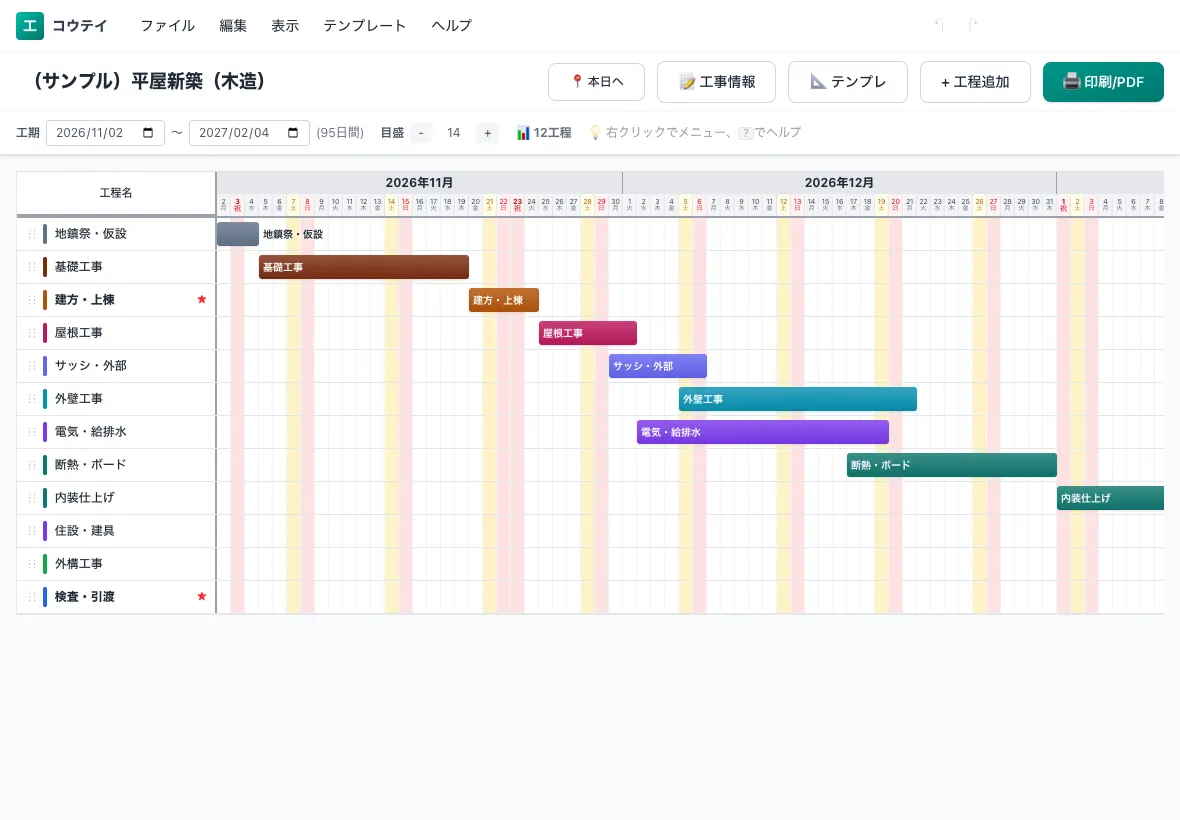Click drag handle of 電気・給排水 row
This screenshot has width=1180, height=820.
(x=32, y=432)
